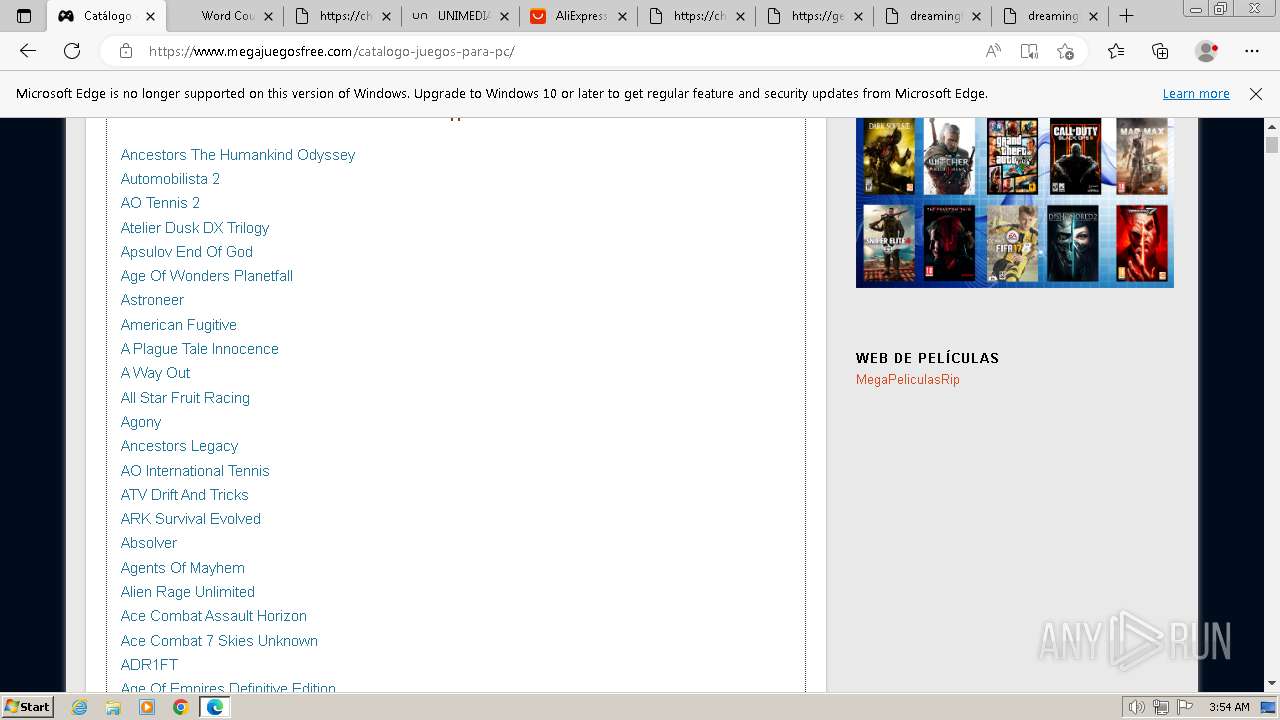Open the Windows Start menu
Screen dimensions: 1280x720
pyautogui.click(x=28, y=707)
